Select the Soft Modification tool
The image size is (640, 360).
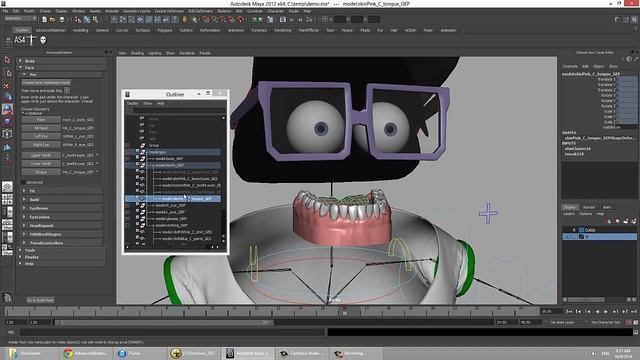7,147
